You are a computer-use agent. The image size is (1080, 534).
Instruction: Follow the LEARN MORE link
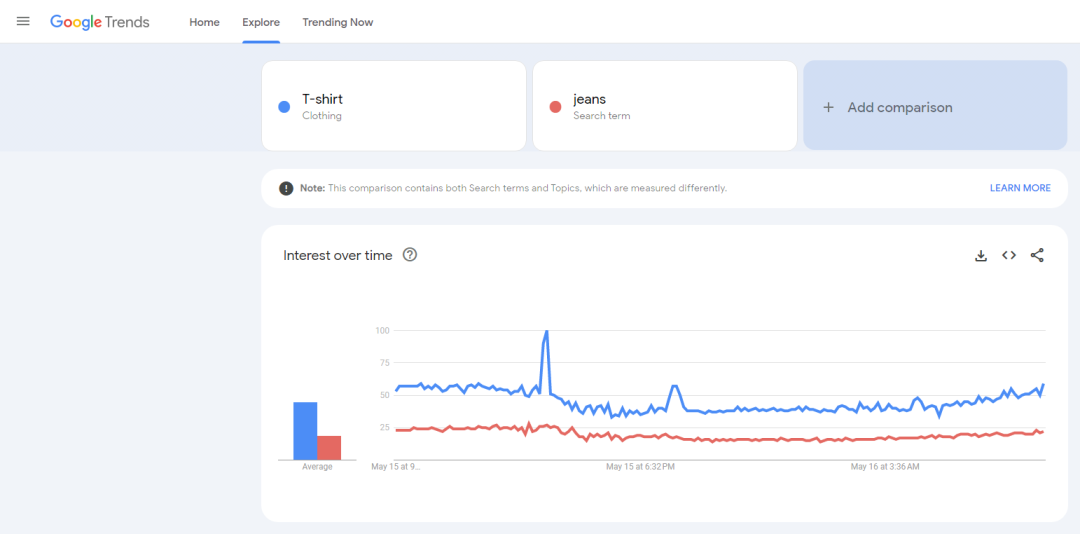(x=1020, y=188)
